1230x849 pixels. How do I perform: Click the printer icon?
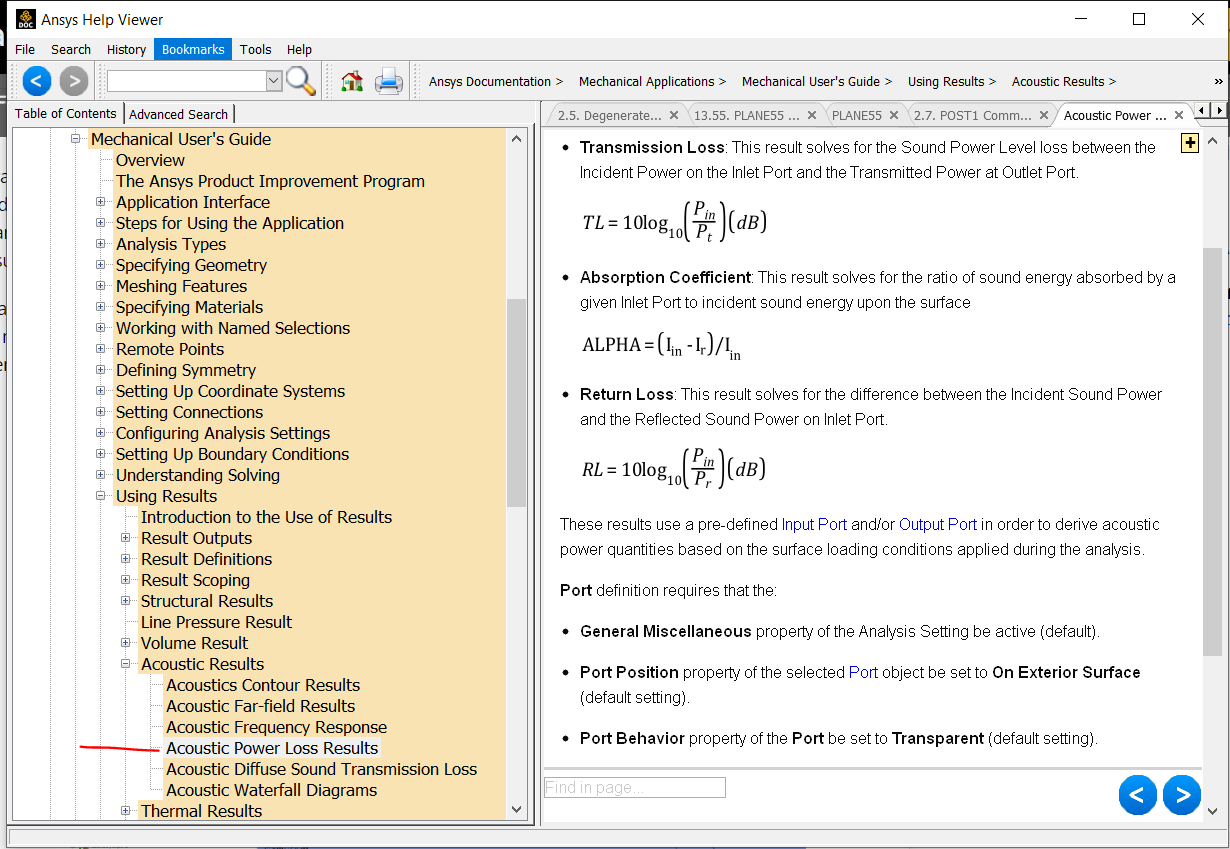tap(389, 81)
